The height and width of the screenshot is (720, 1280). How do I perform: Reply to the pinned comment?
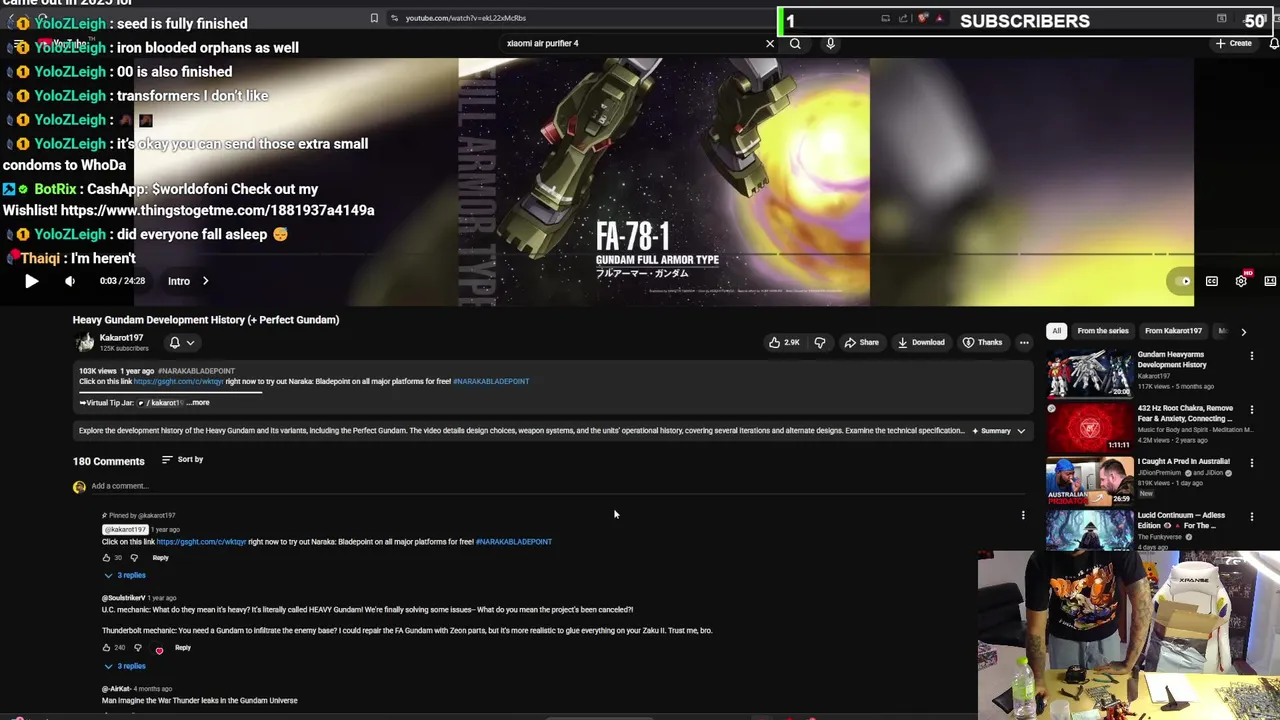(160, 557)
